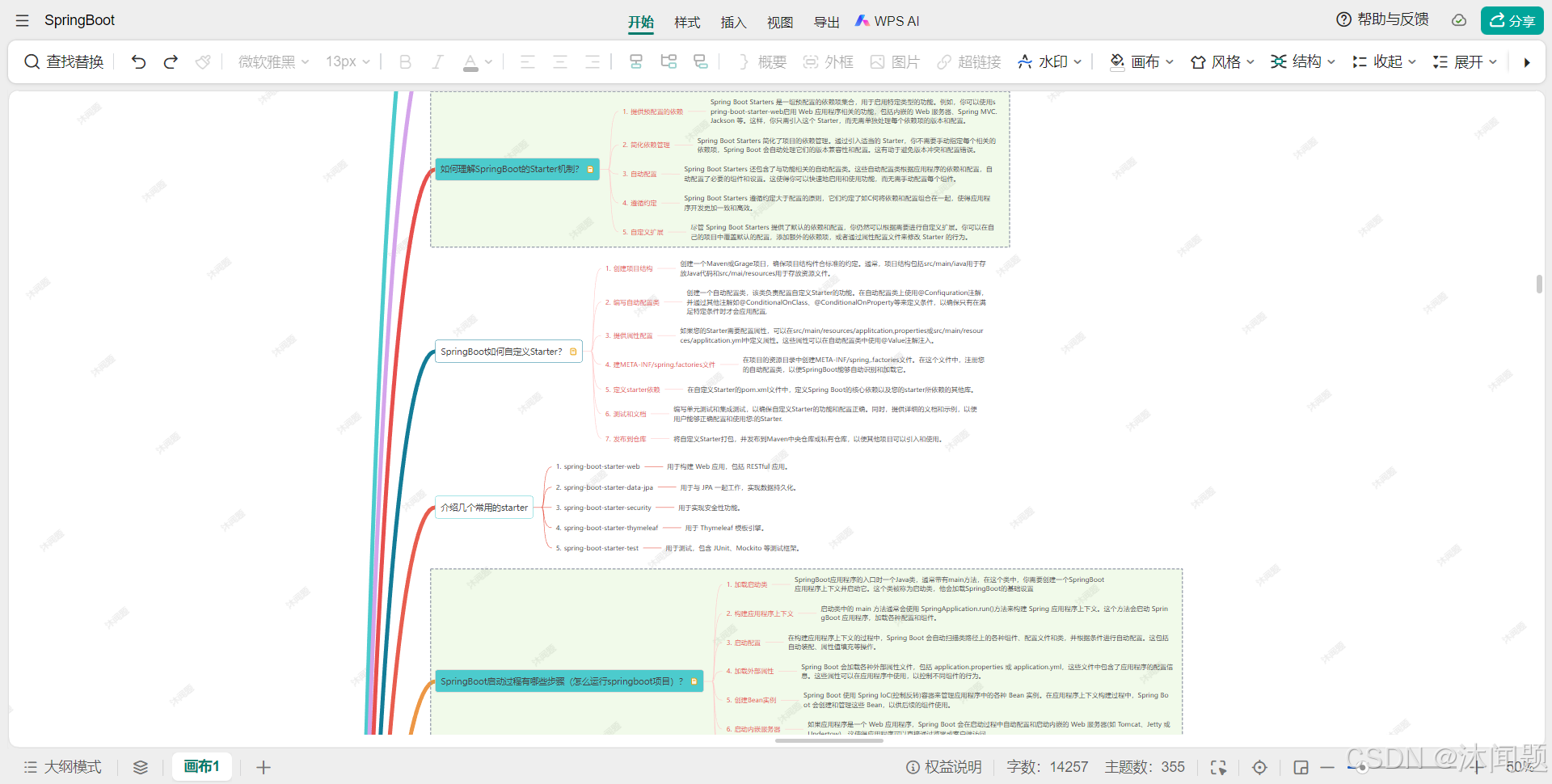Click the zoom slider handle
This screenshot has width=1552, height=784.
tap(1362, 767)
